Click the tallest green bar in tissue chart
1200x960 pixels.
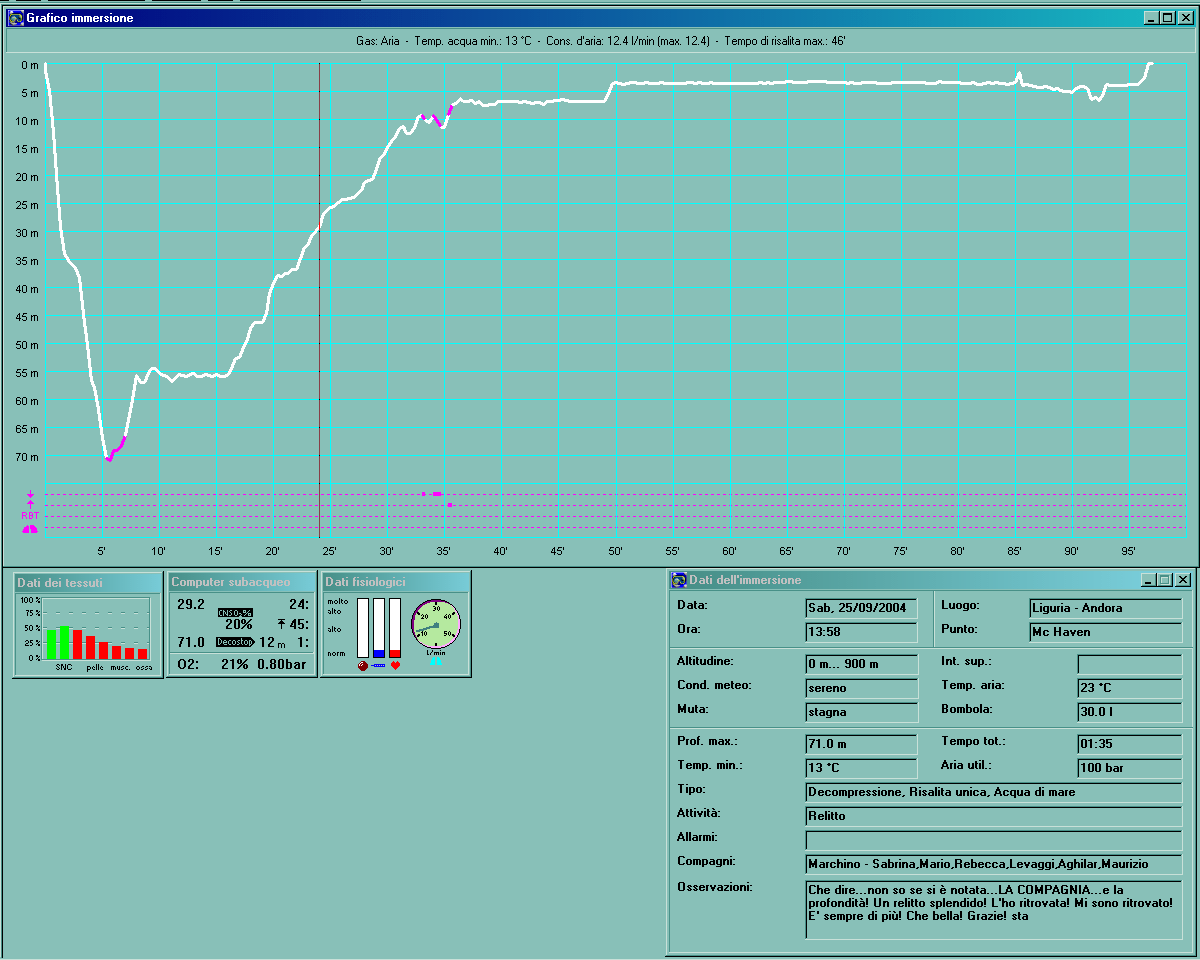65,642
